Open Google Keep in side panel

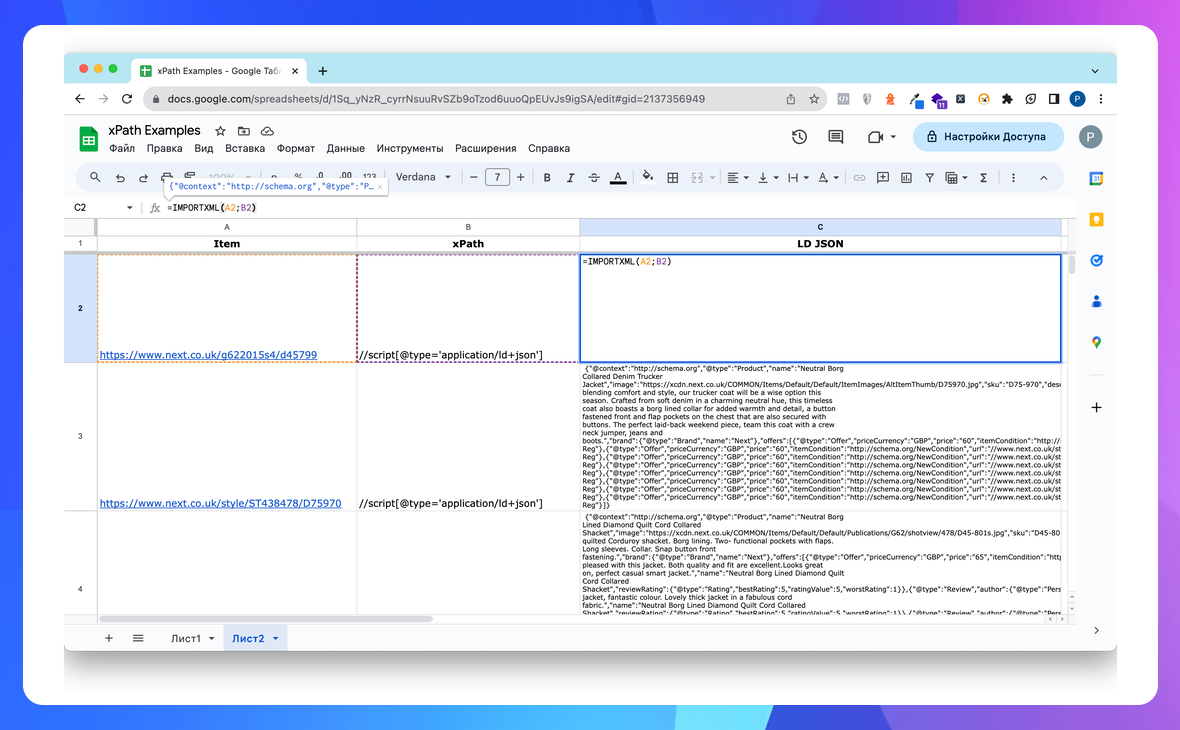(x=1096, y=220)
